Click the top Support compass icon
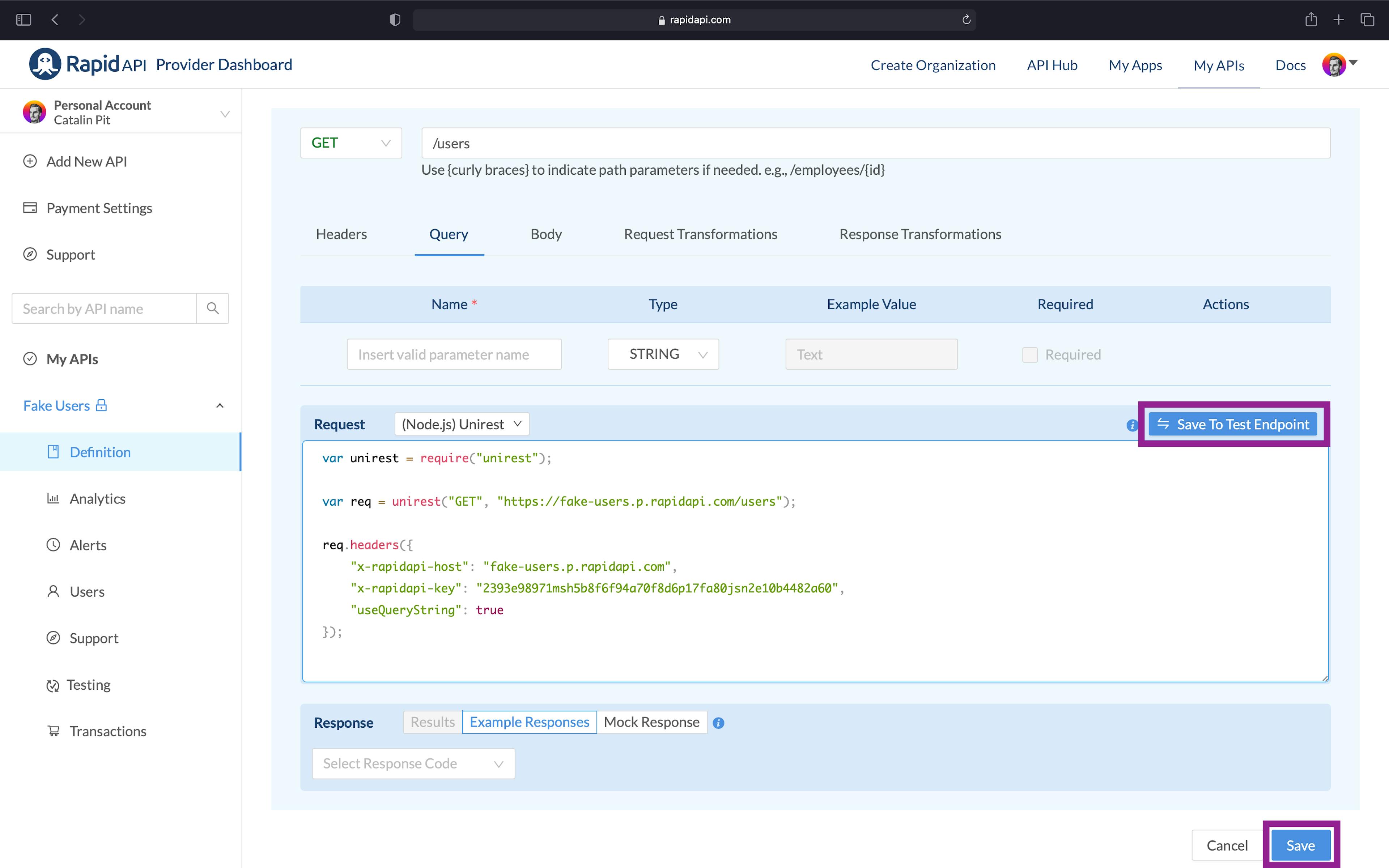Viewport: 1389px width, 868px height. point(30,254)
